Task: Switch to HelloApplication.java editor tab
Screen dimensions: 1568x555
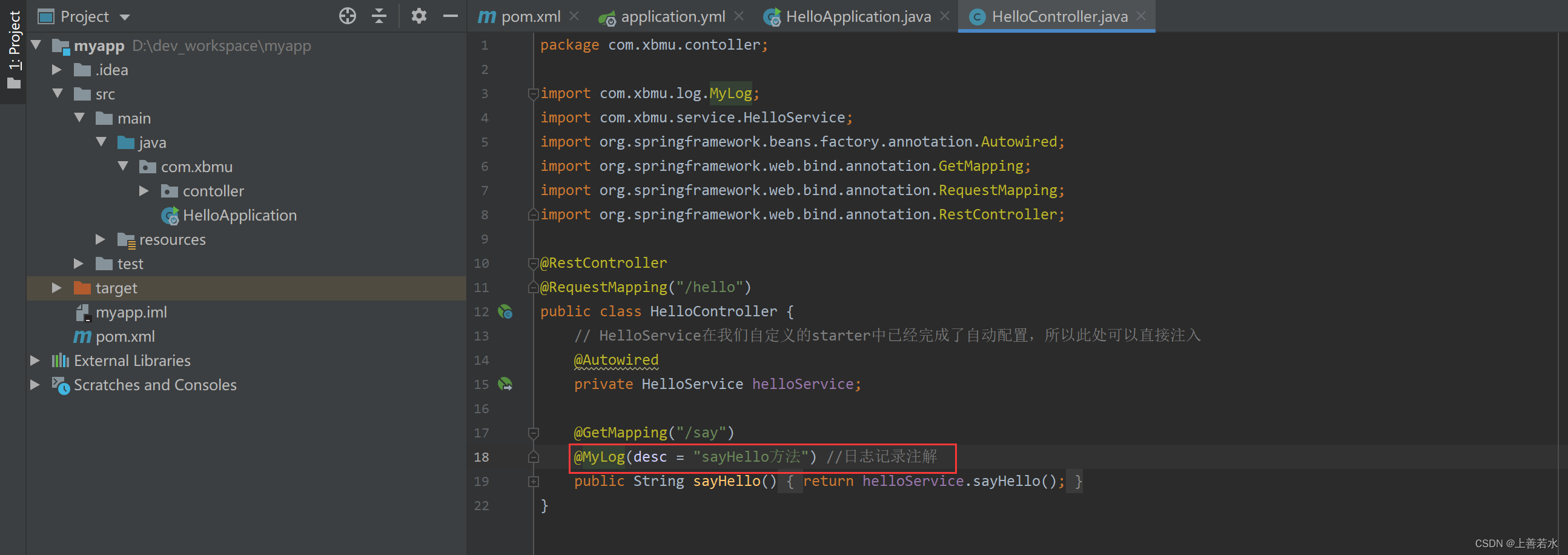Action: tap(858, 16)
